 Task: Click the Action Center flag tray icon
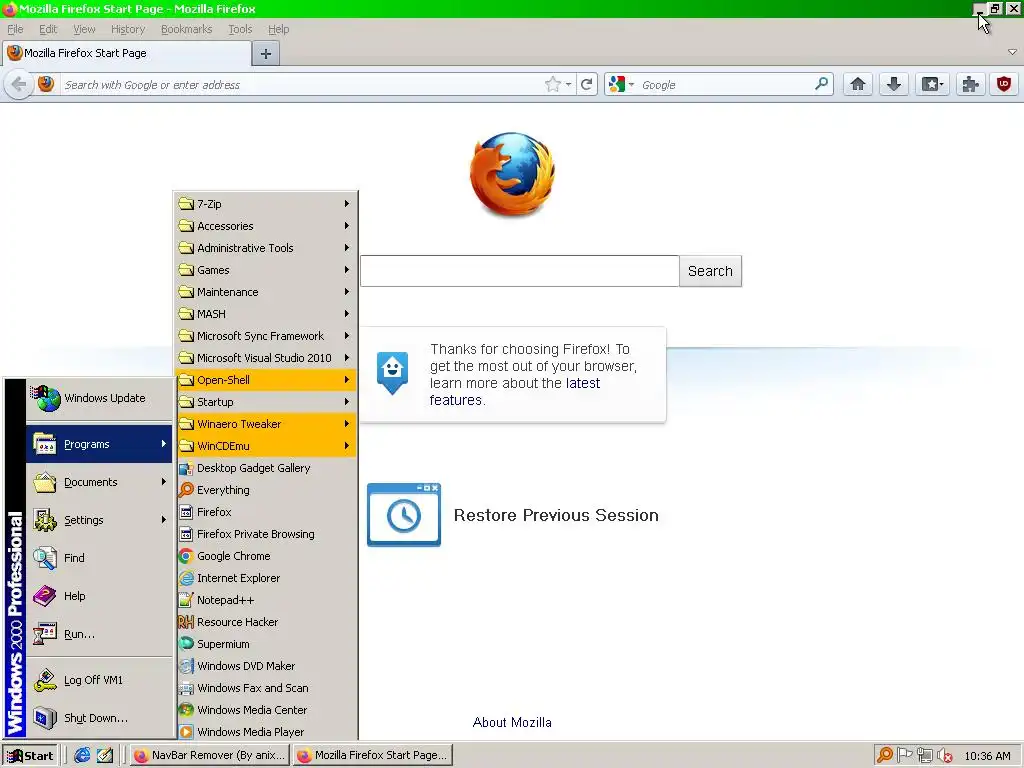pos(904,755)
